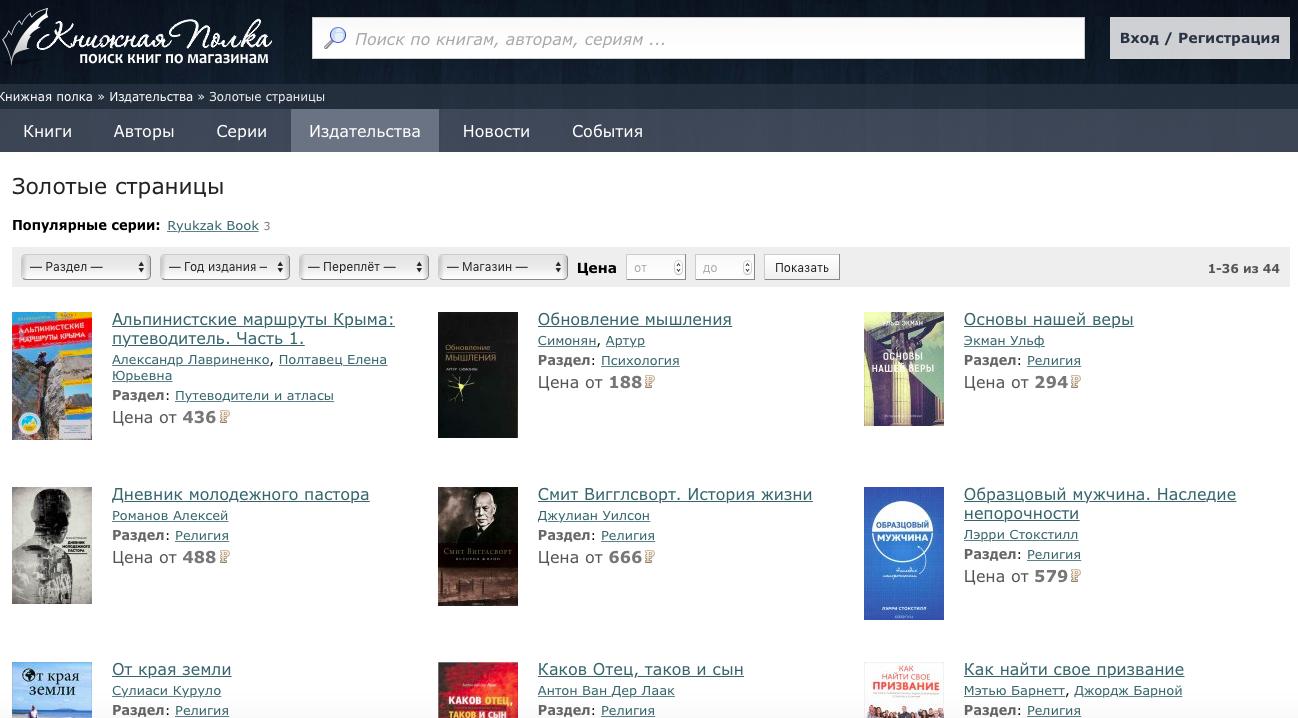This screenshot has height=718, width=1298.
Task: Open the Магазин store dropdown
Action: (x=503, y=267)
